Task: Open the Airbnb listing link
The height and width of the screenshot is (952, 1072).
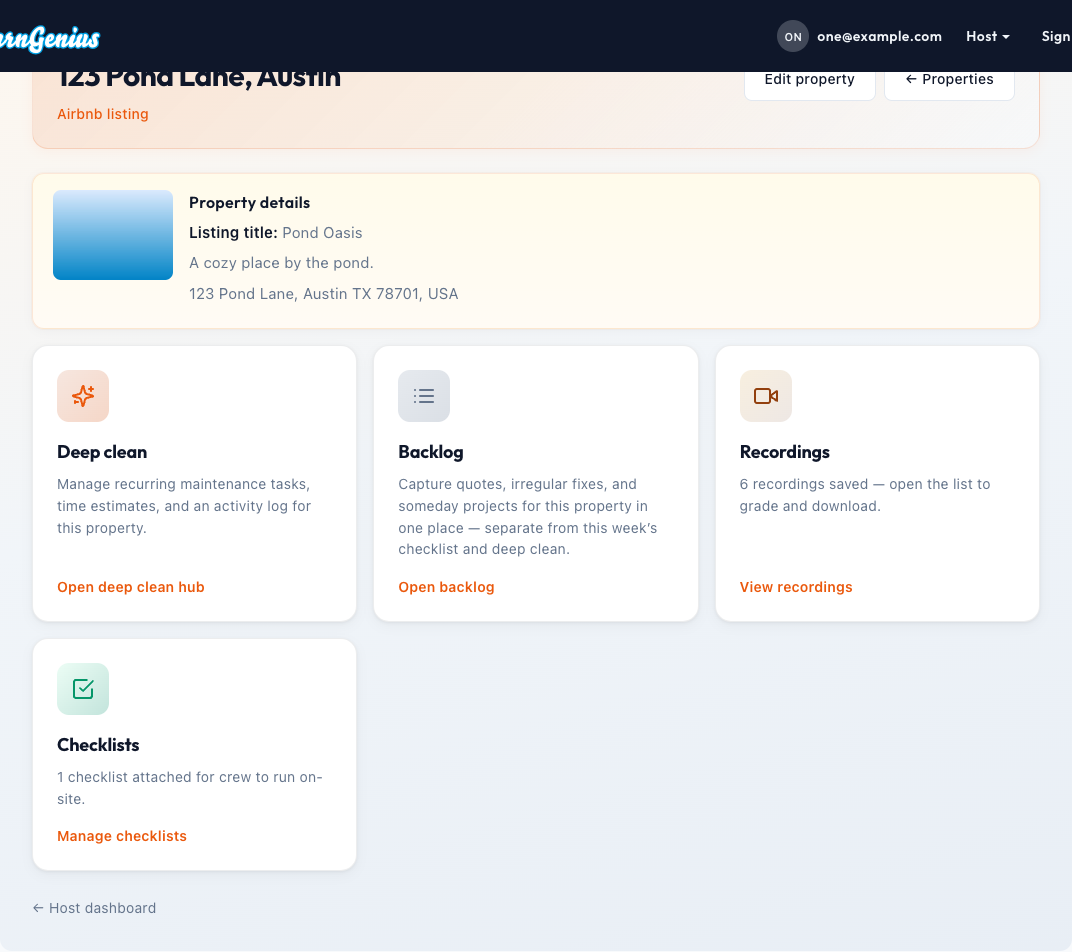Action: (x=102, y=114)
